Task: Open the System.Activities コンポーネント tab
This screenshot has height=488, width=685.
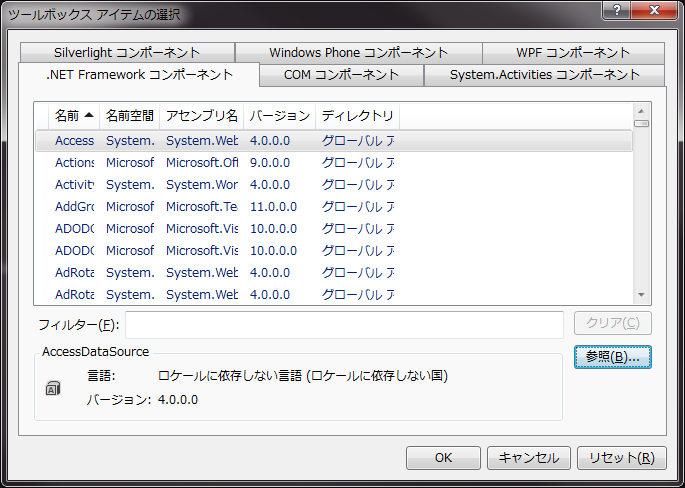Action: [x=544, y=75]
